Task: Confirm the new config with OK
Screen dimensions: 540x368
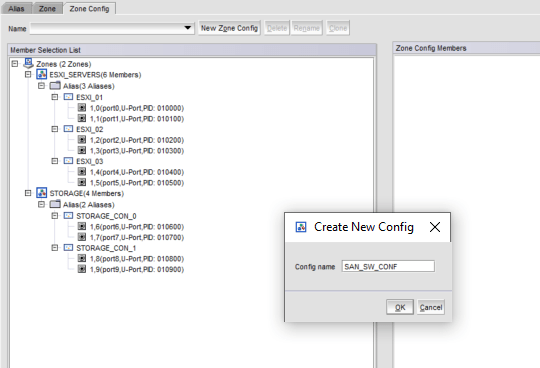Action: click(400, 307)
